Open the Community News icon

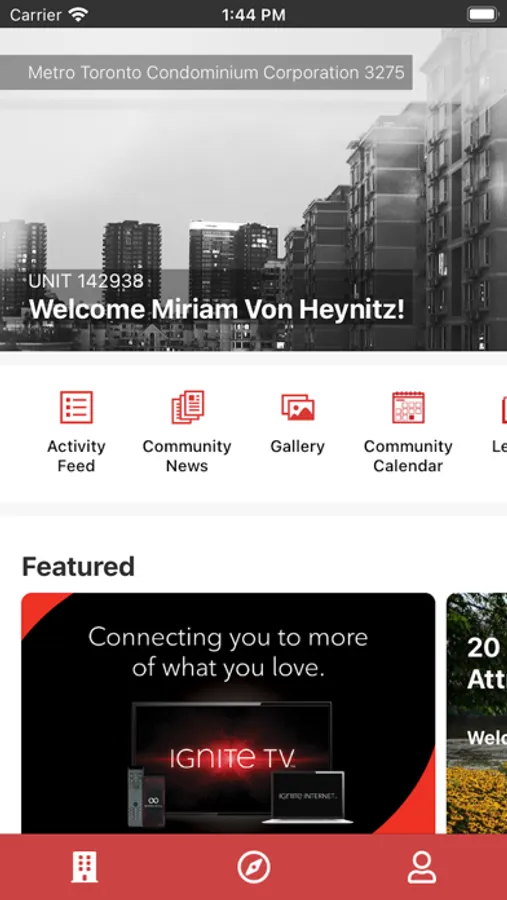point(187,408)
